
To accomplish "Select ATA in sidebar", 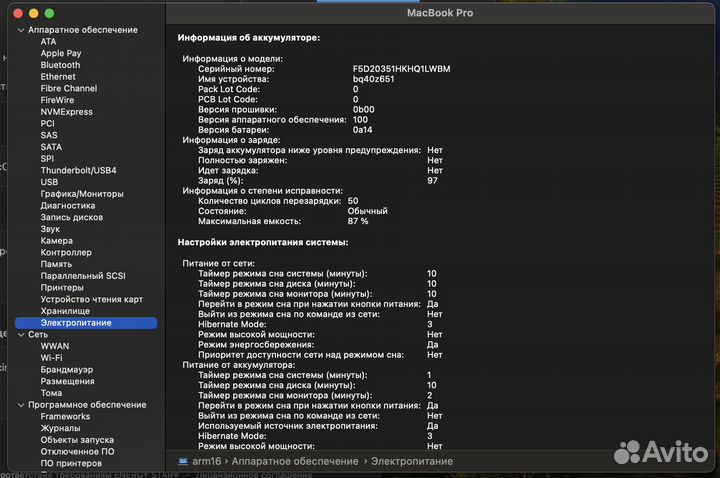I will 48,41.
